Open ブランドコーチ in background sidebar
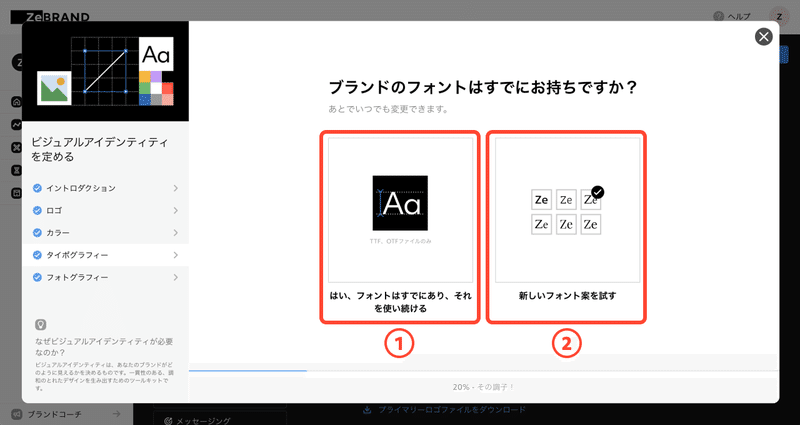The width and height of the screenshot is (800, 425). pos(66,414)
